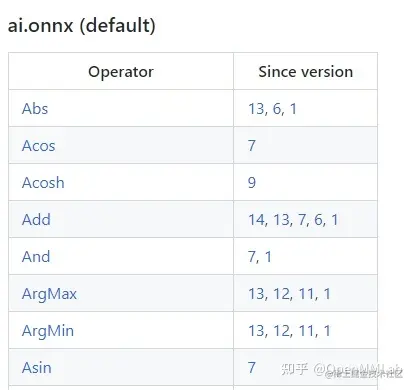Open the Add operator link
The height and width of the screenshot is (390, 414).
pos(36,220)
